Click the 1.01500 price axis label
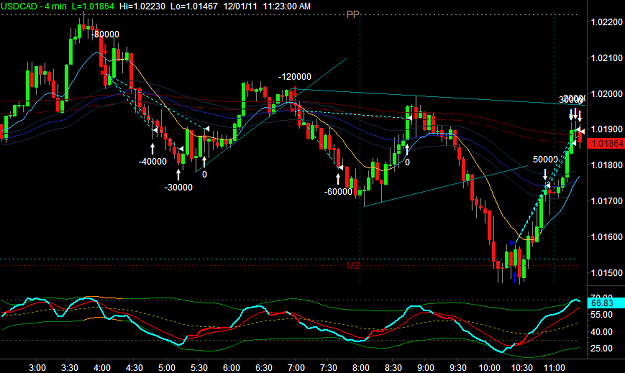 coord(606,273)
